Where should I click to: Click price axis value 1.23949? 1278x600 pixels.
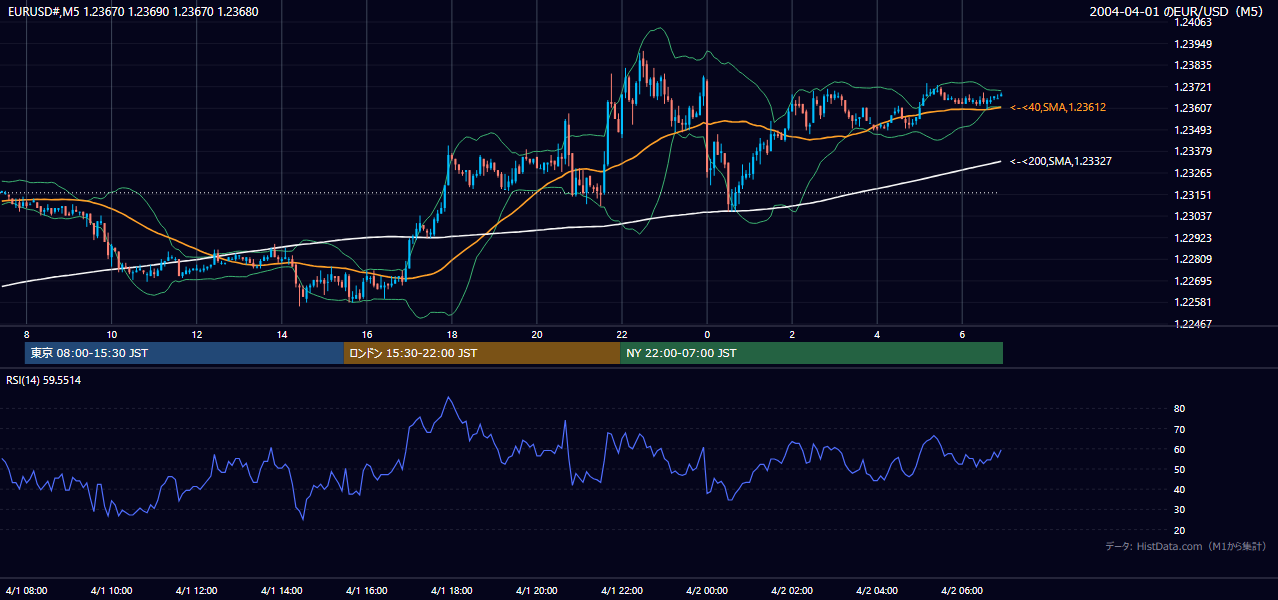[1192, 44]
